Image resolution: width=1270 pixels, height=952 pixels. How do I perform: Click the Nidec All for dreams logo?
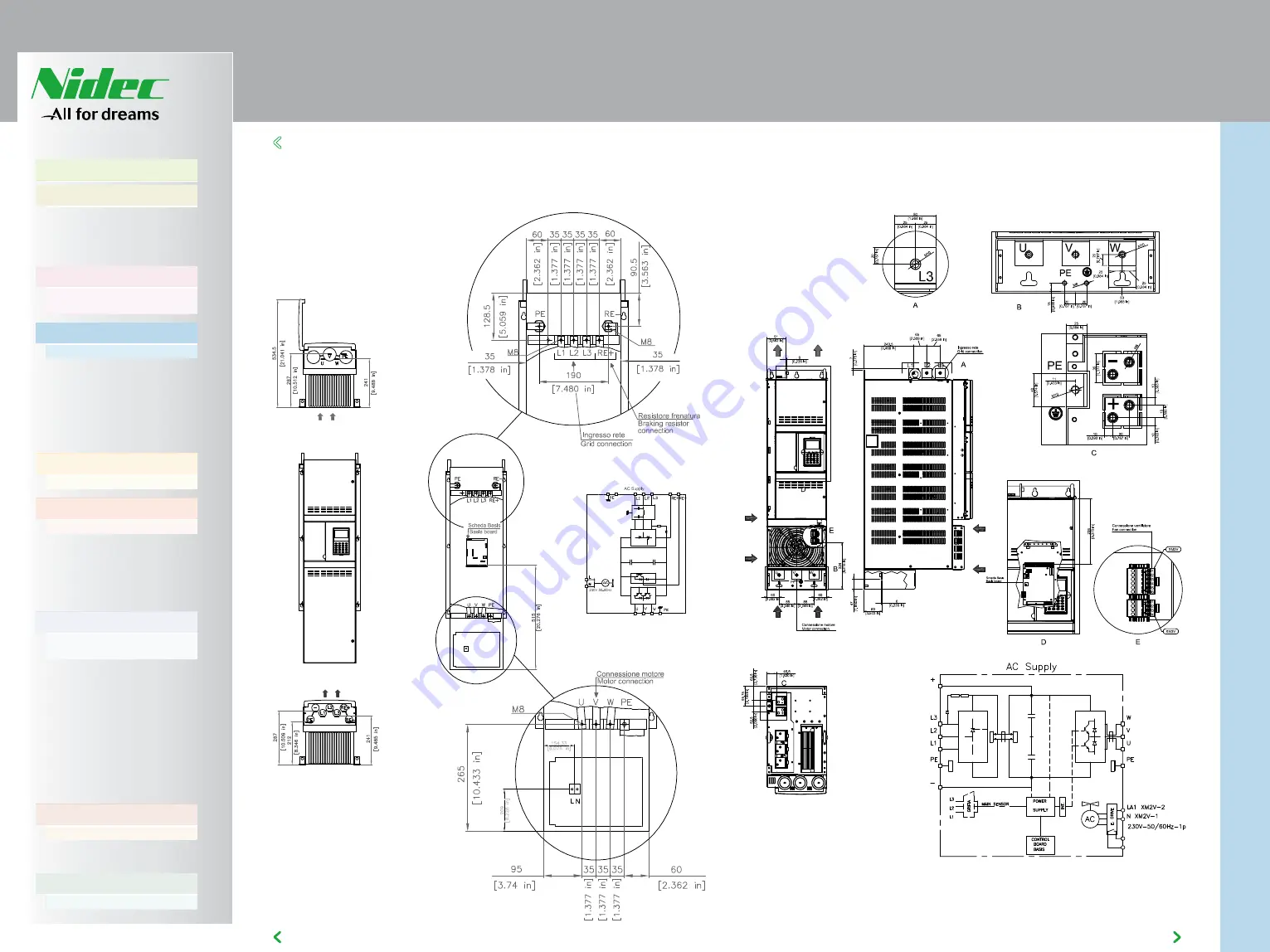click(100, 95)
